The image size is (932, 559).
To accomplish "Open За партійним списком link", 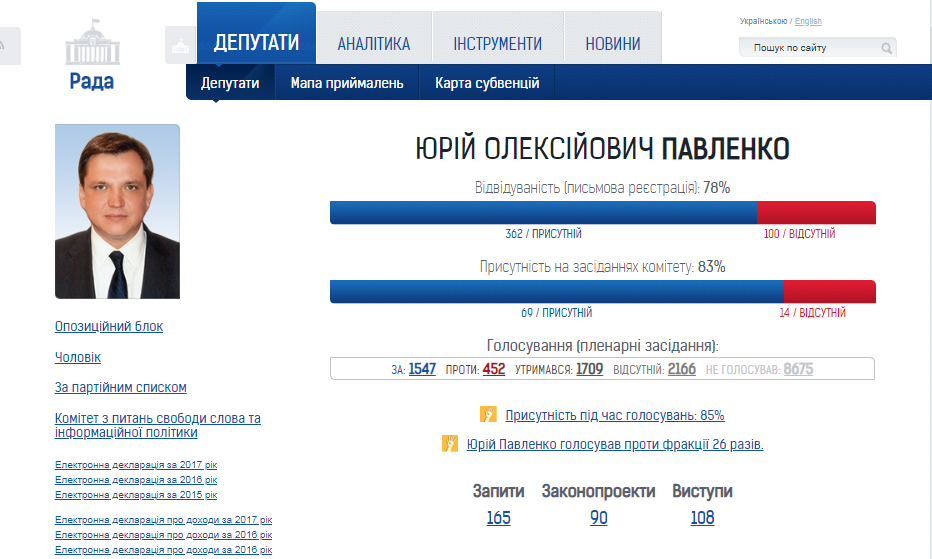I will (121, 388).
